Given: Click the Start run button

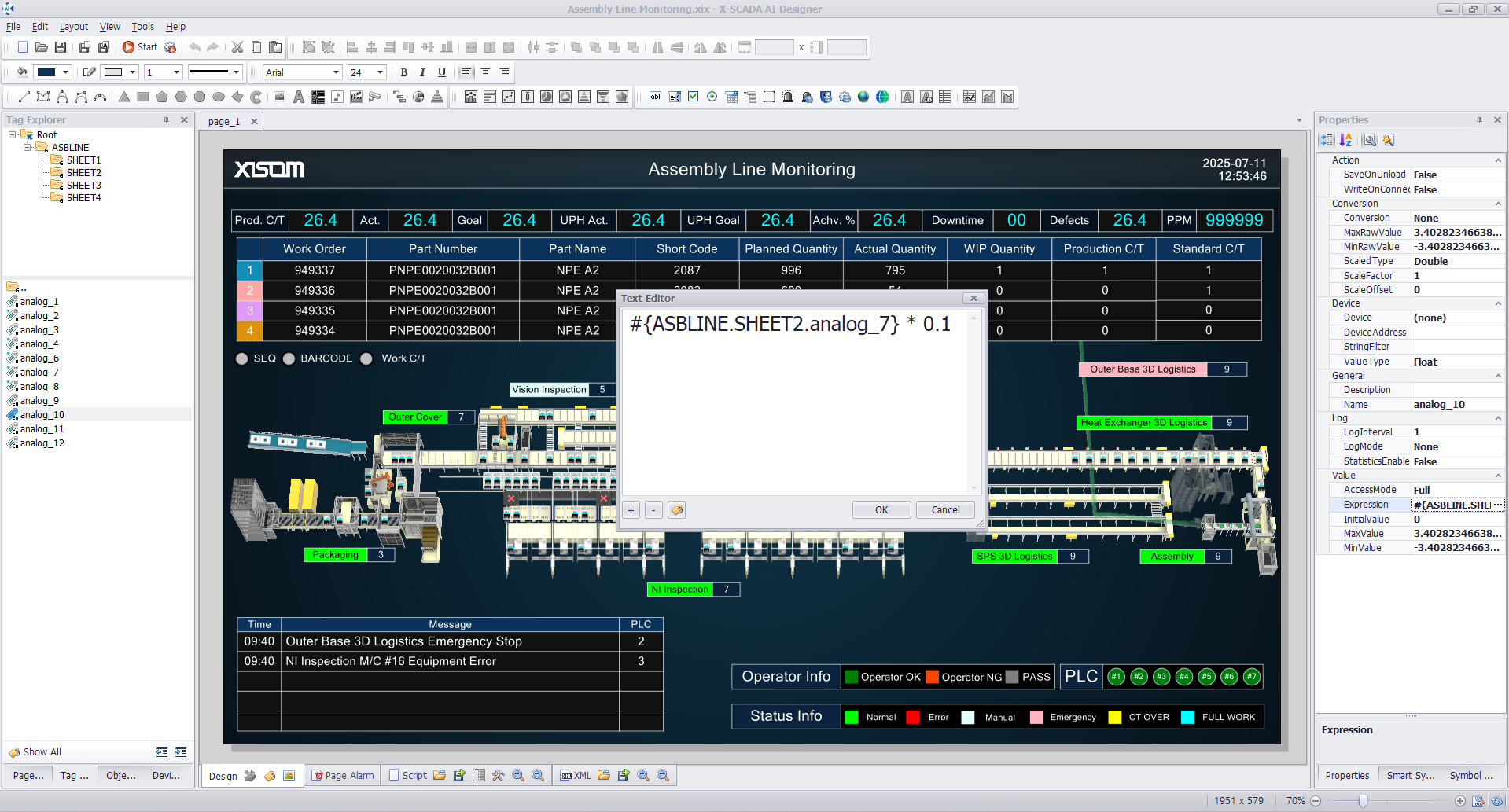Looking at the screenshot, I should point(139,47).
